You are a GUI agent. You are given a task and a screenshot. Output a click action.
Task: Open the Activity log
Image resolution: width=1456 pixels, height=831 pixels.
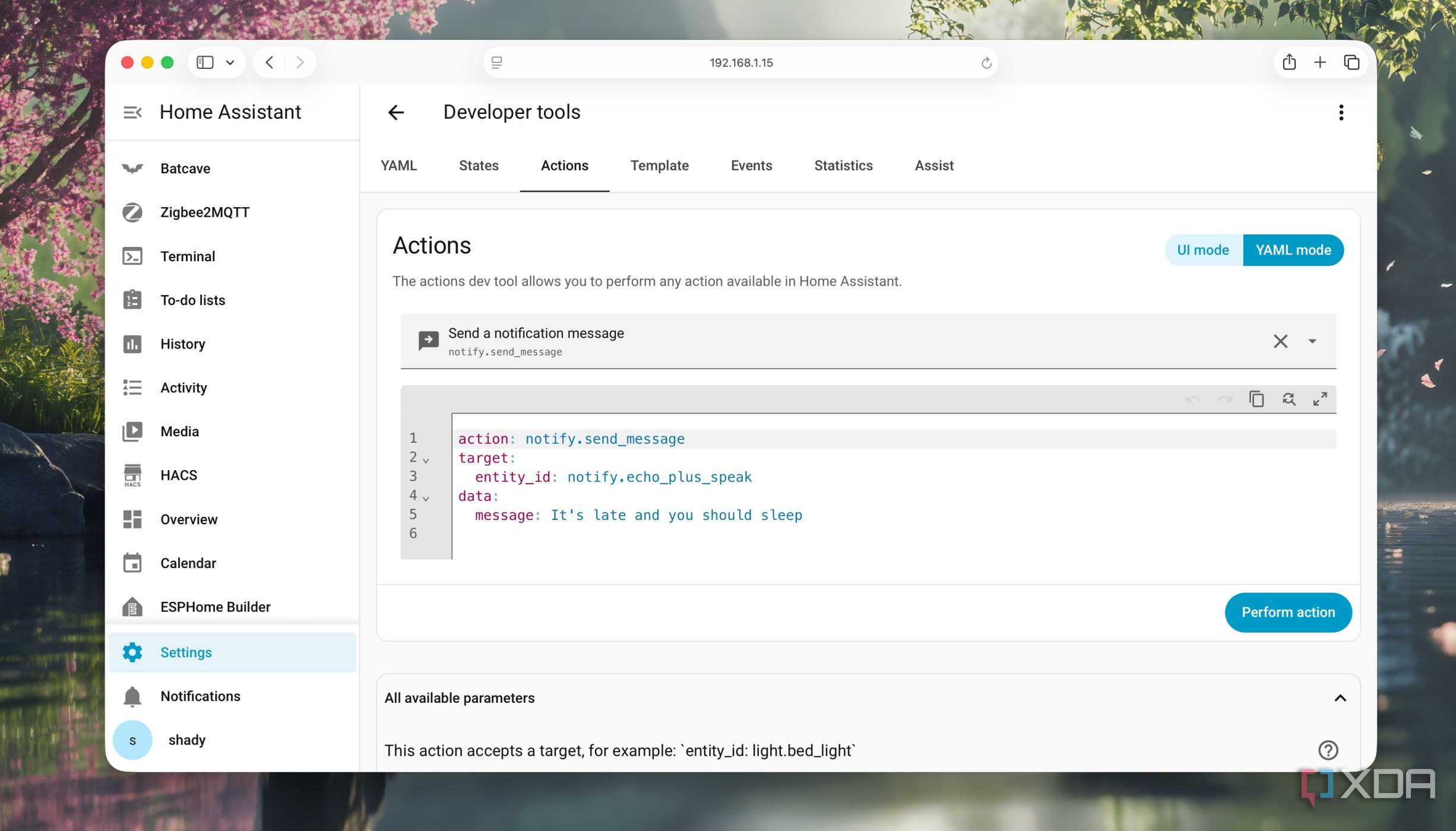pos(232,388)
